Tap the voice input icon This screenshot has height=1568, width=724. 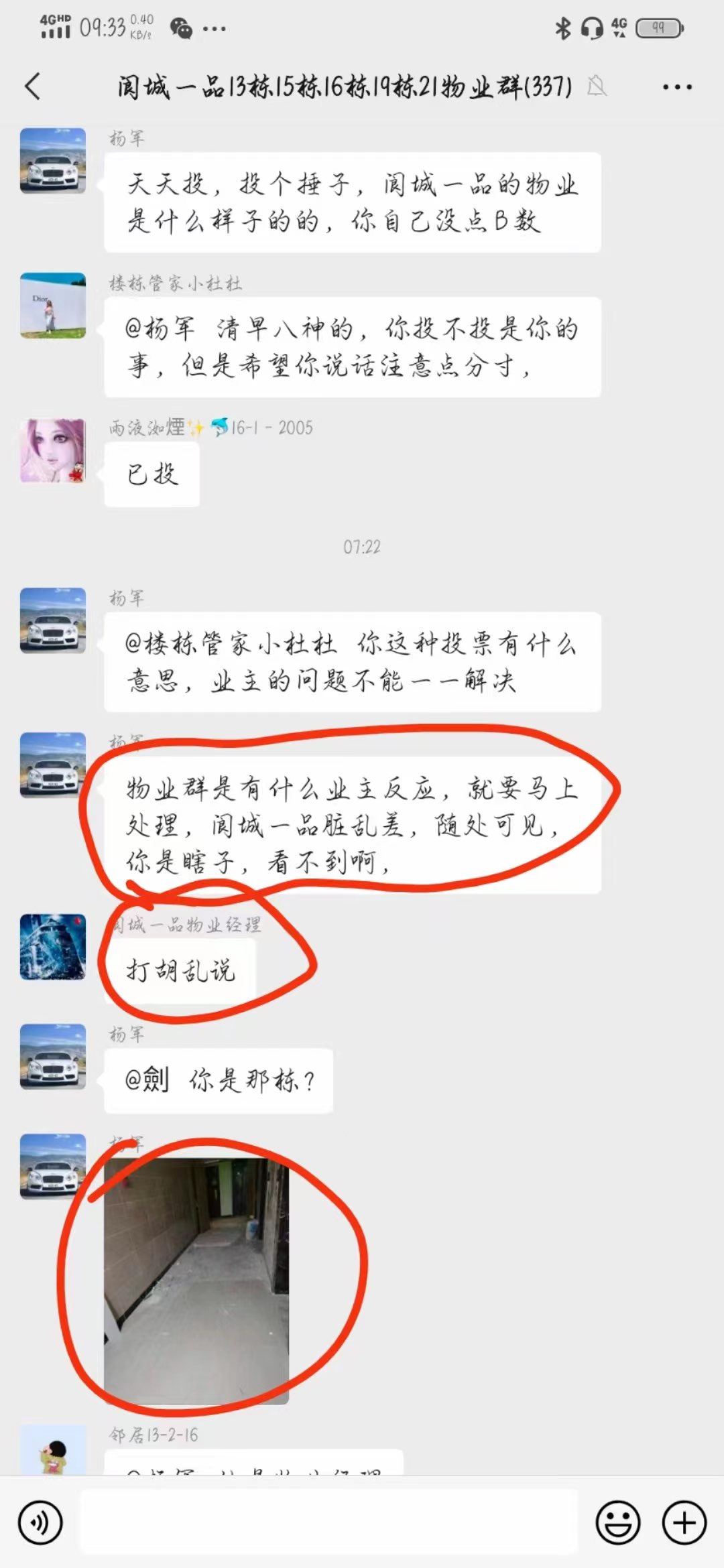click(40, 1523)
